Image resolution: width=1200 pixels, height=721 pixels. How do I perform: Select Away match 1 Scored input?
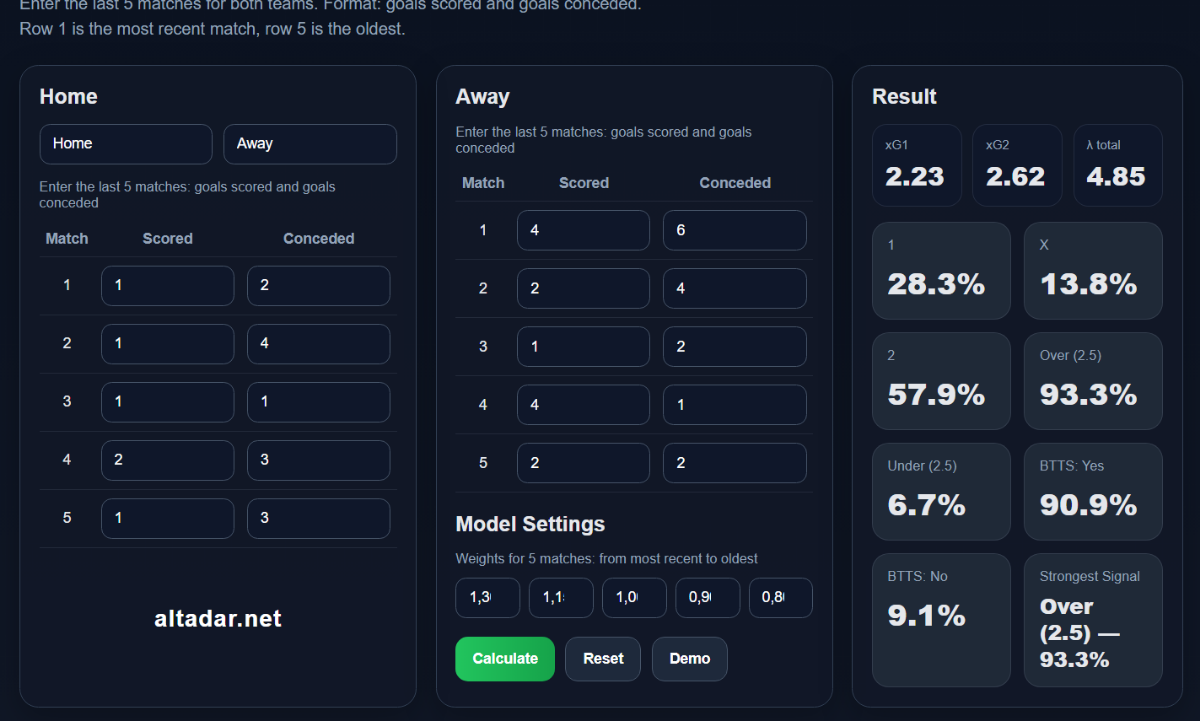pyautogui.click(x=583, y=230)
